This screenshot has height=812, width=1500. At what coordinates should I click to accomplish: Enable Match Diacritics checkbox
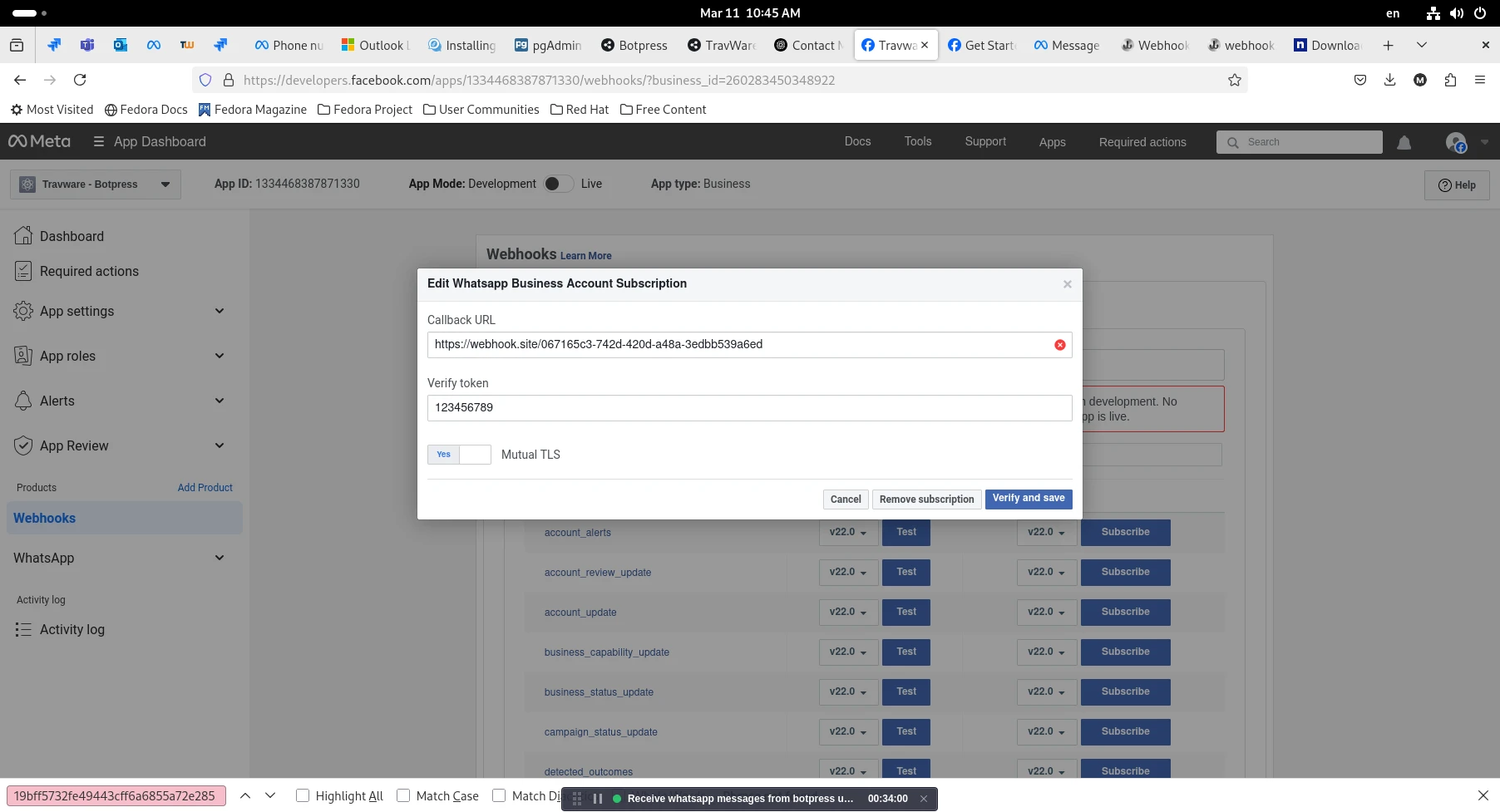point(499,795)
